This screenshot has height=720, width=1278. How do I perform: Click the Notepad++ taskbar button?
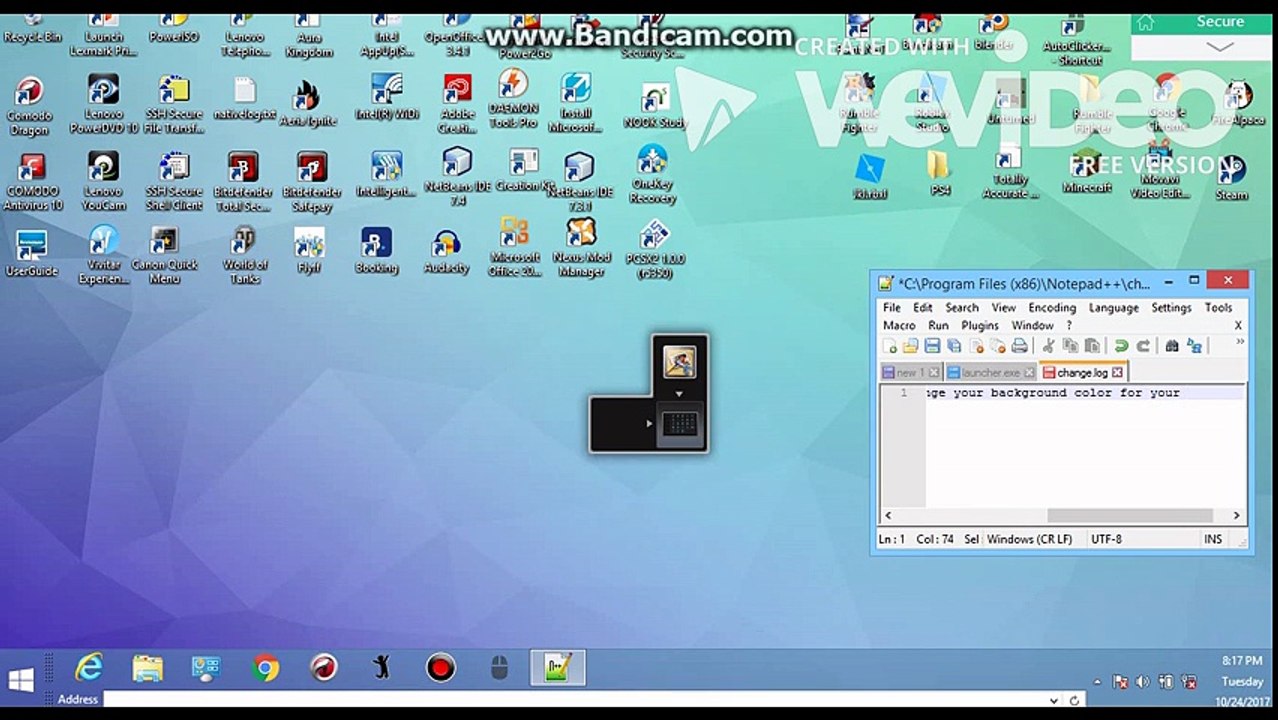tap(557, 667)
